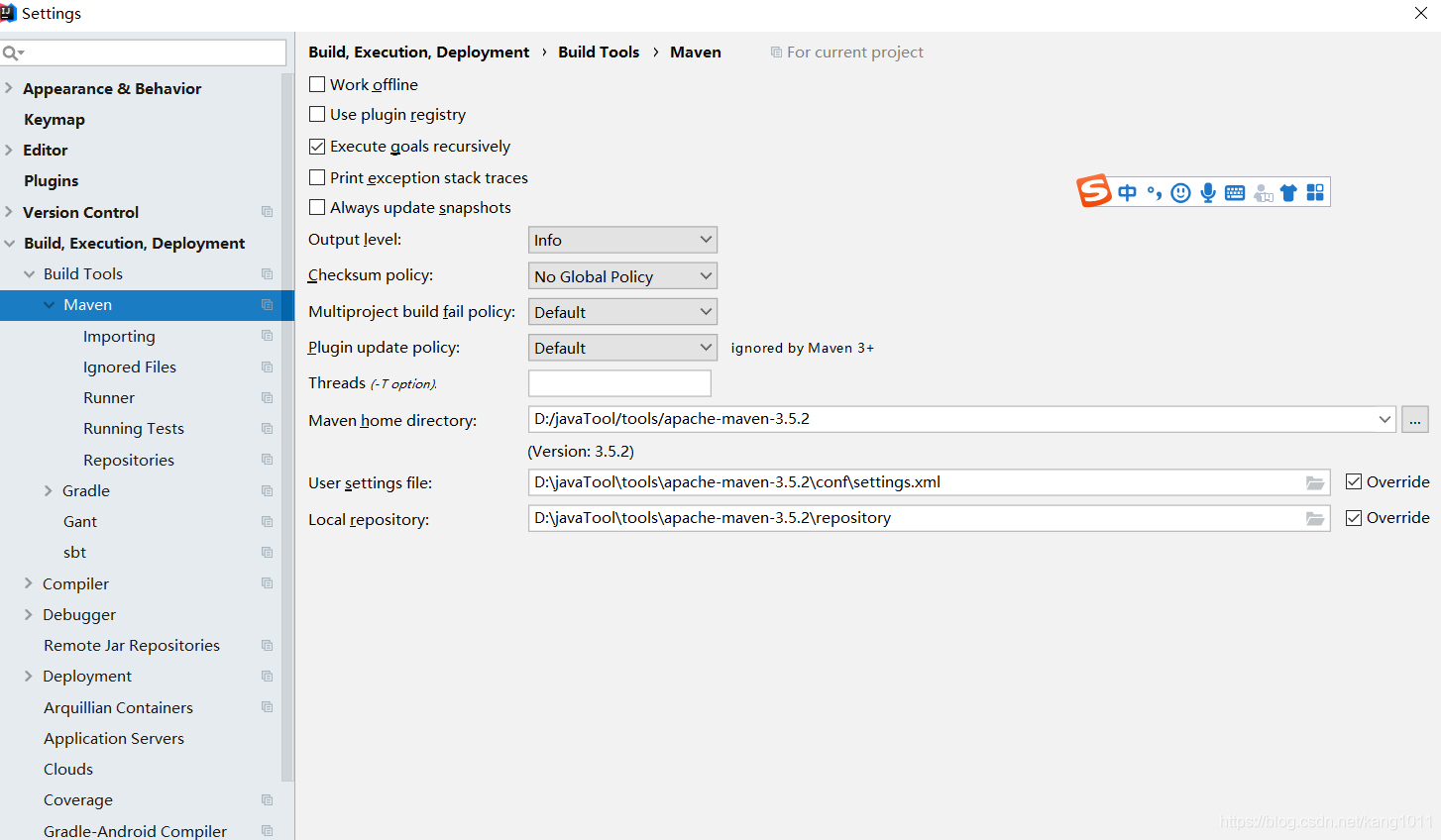Browse Maven home directory with ... button
Image resolution: width=1441 pixels, height=840 pixels.
click(x=1415, y=419)
